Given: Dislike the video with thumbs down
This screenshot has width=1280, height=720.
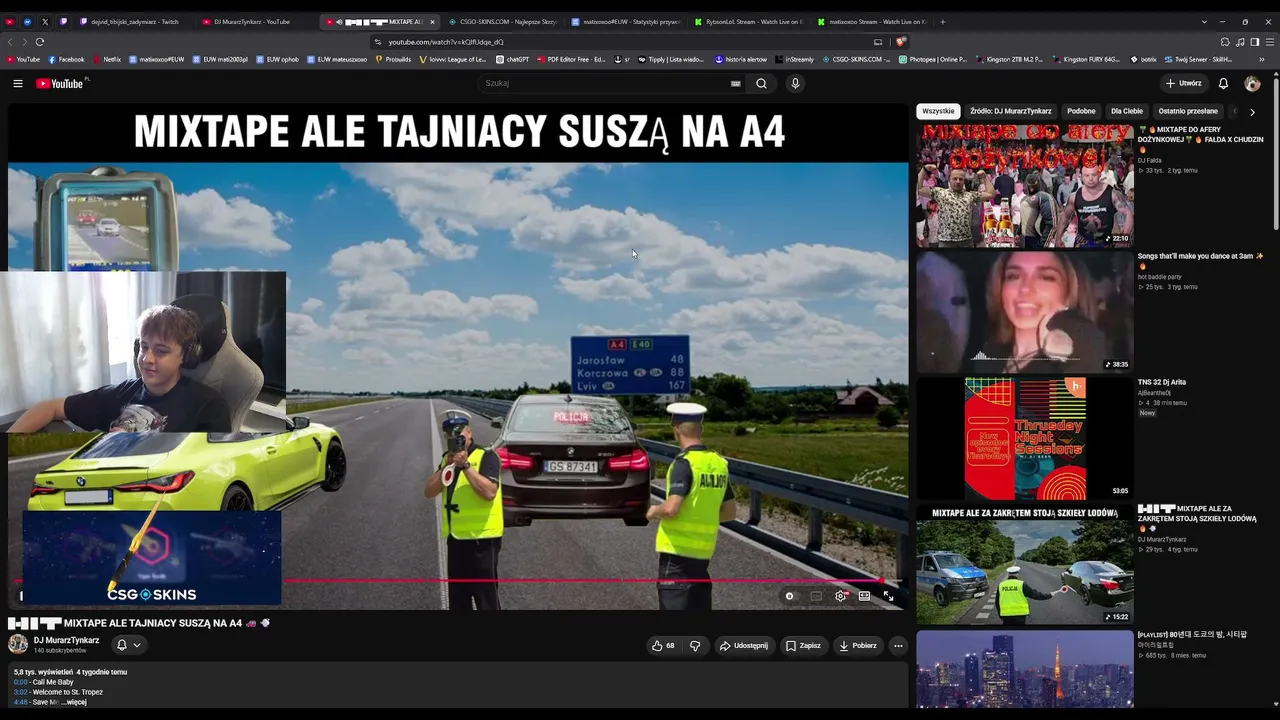Looking at the screenshot, I should [x=695, y=646].
